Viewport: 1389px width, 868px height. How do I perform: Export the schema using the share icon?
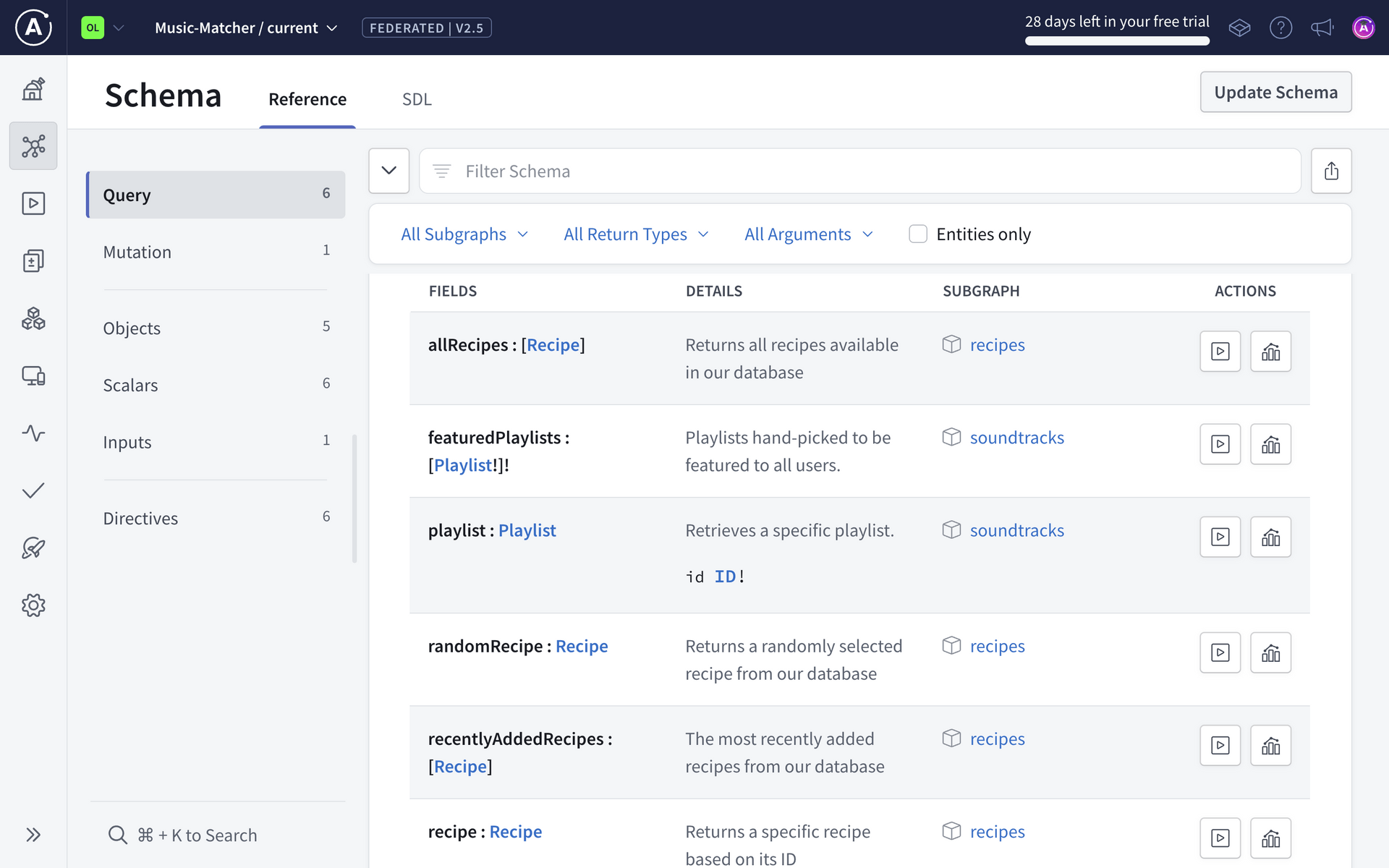(1332, 171)
